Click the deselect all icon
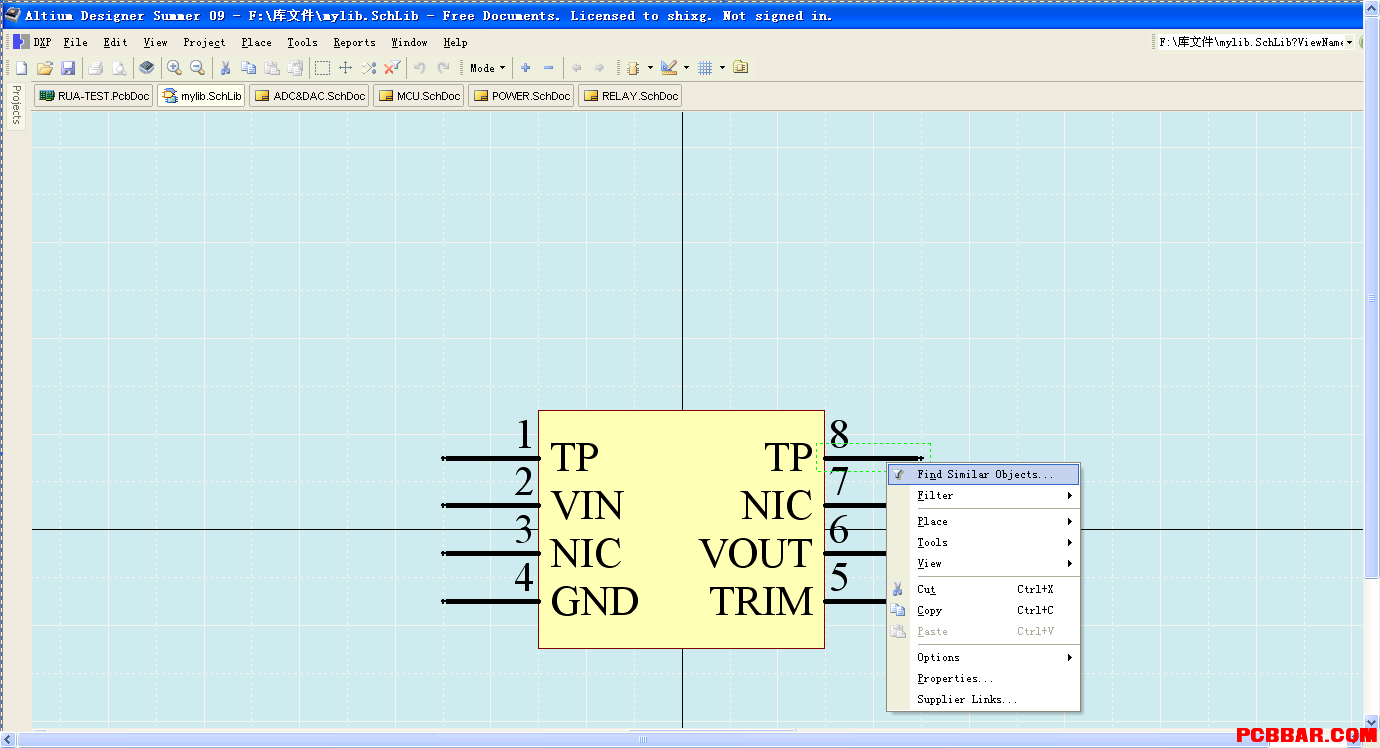Image resolution: width=1380 pixels, height=748 pixels. click(x=369, y=68)
